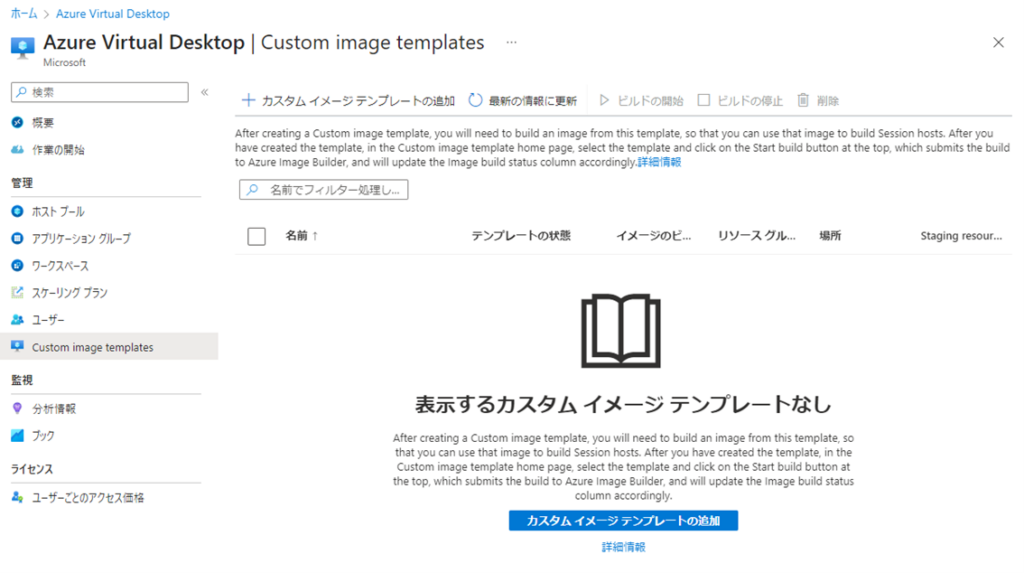Open the ellipsis more options menu
1024x573 pixels.
(512, 43)
